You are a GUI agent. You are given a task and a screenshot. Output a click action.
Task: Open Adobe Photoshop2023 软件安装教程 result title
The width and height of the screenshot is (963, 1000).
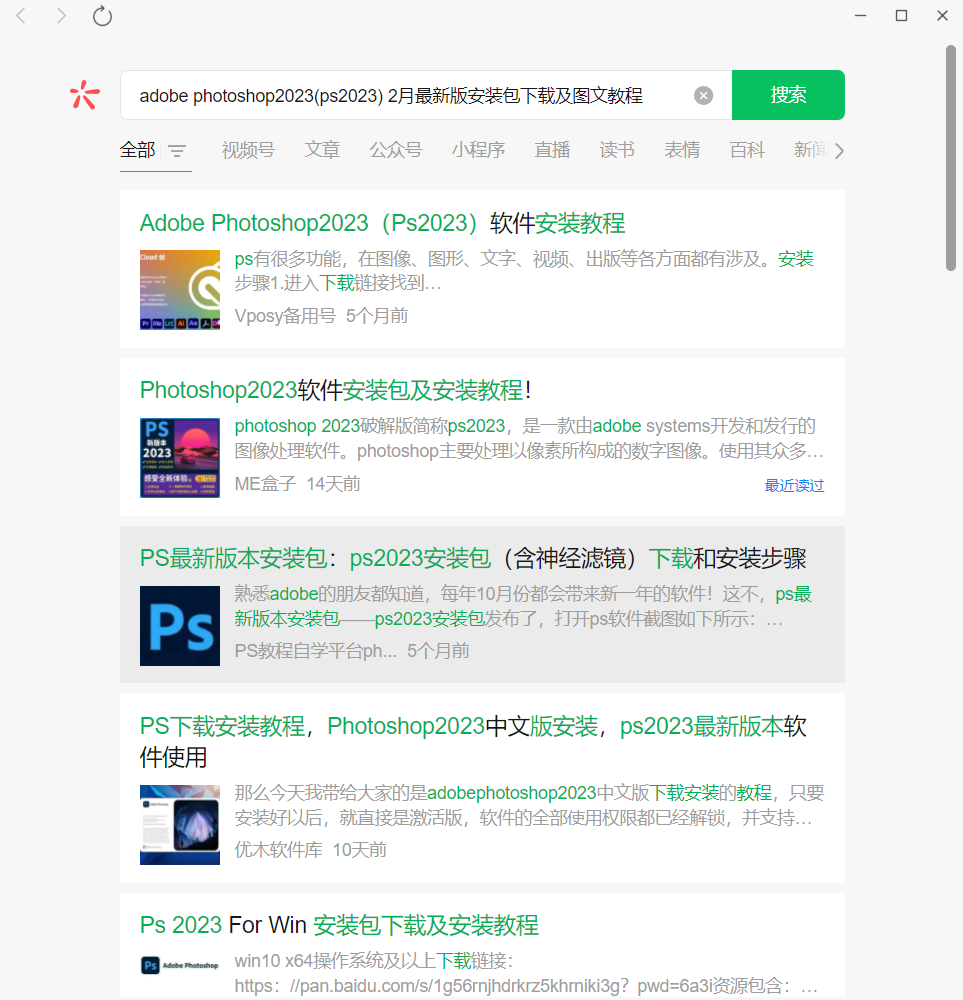382,223
